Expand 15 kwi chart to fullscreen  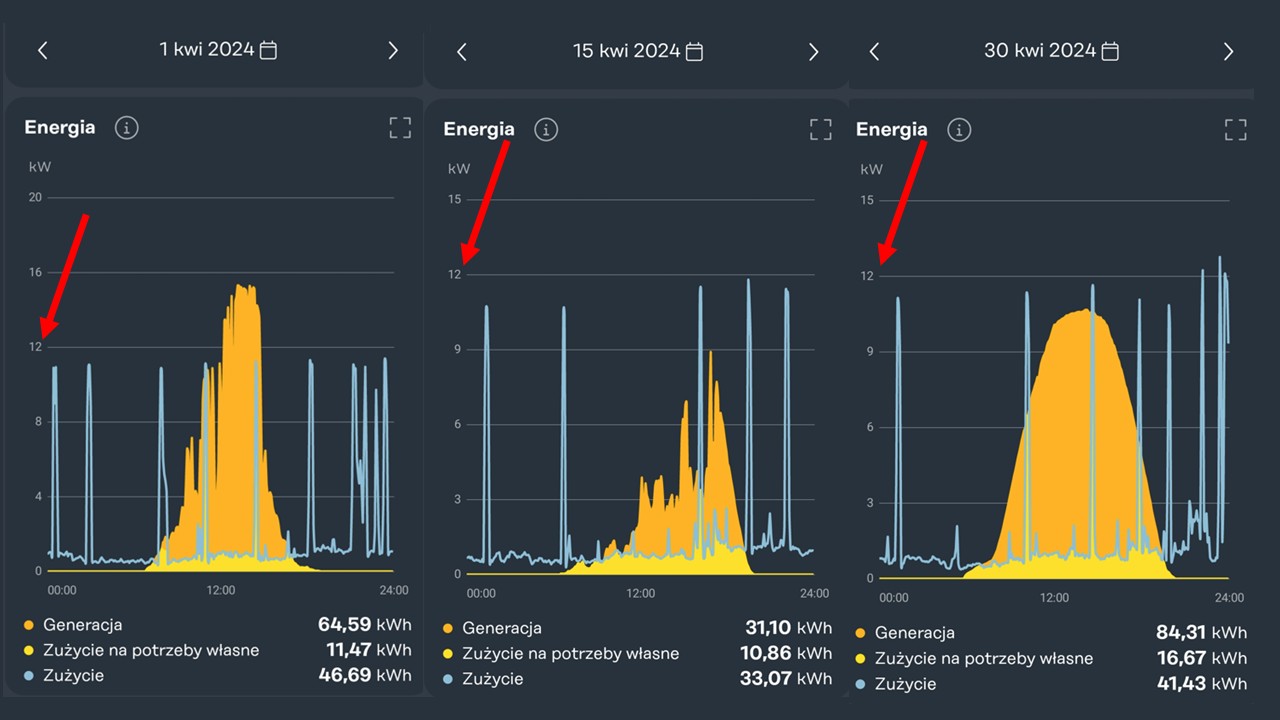point(820,129)
